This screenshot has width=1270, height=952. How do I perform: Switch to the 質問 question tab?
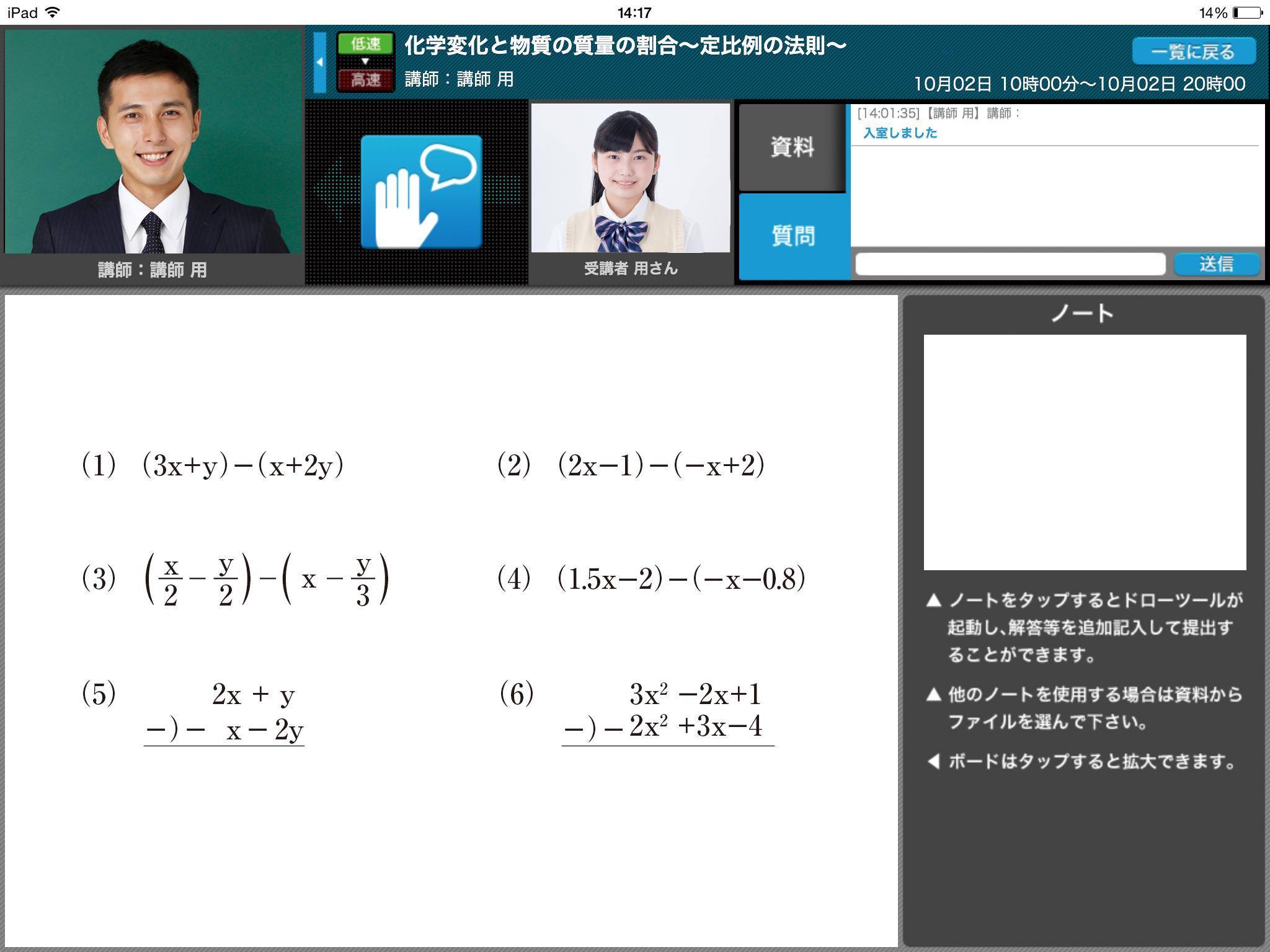793,236
